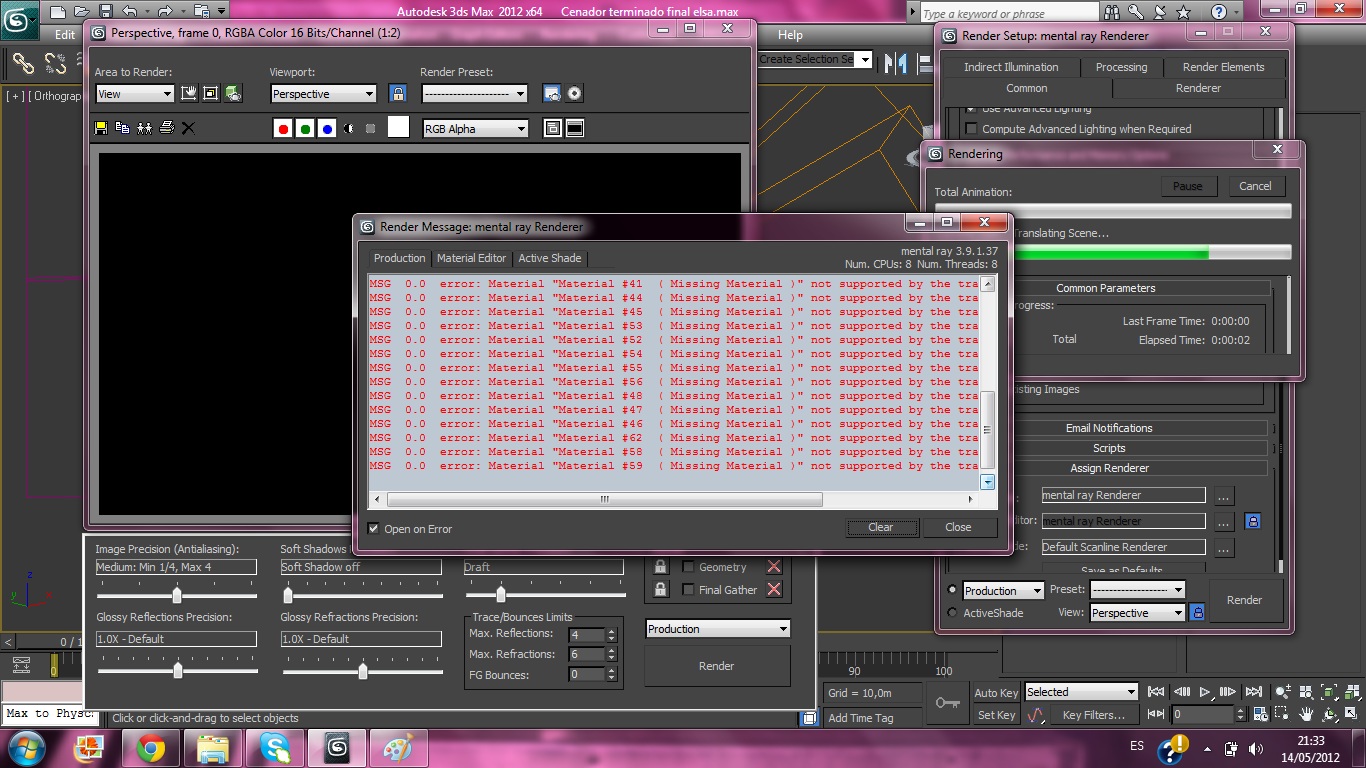Viewport: 1366px width, 768px height.
Task: Click Print Image icon in frame window
Action: click(166, 128)
